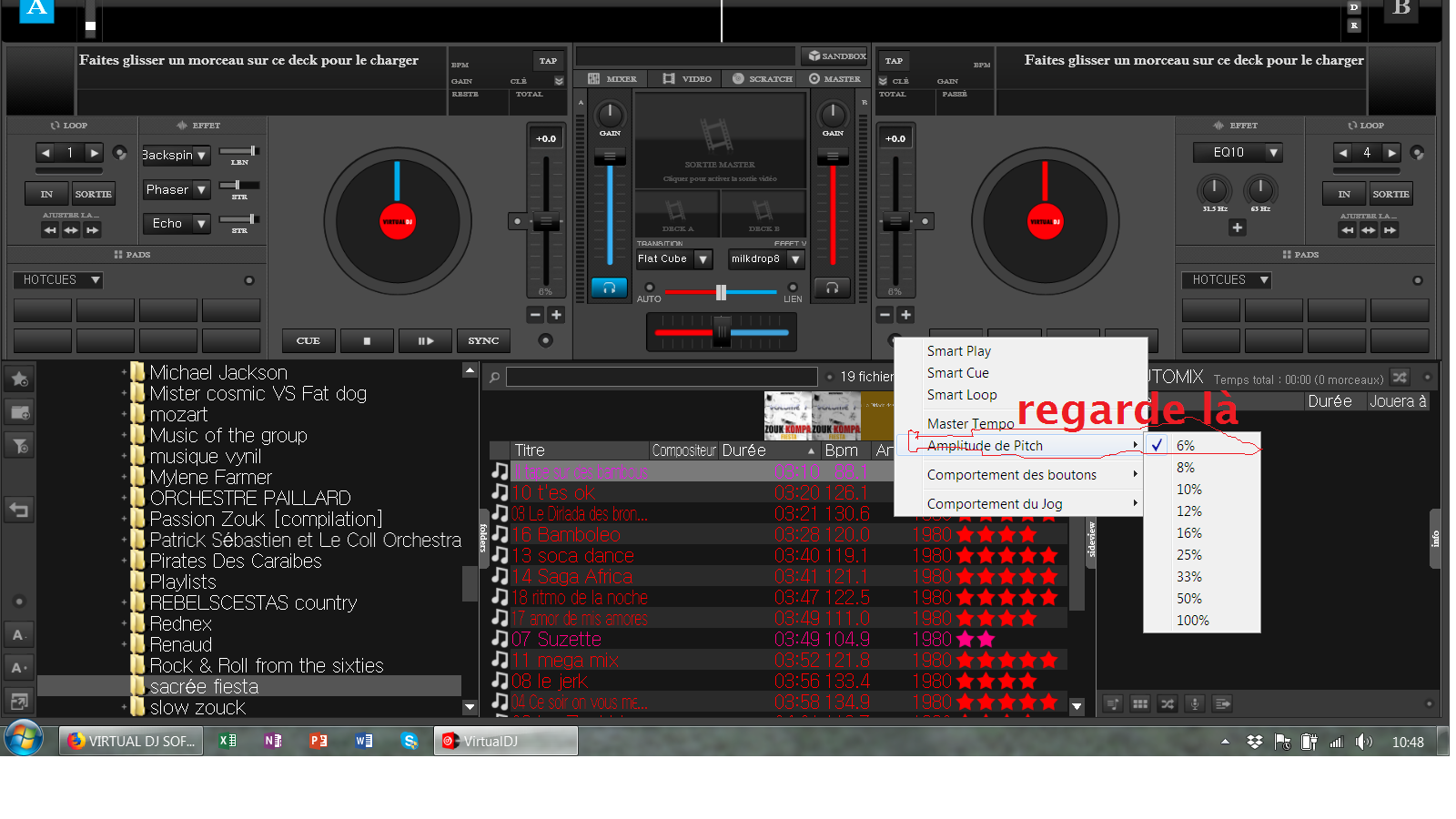
Task: Adjust deck A gain knob
Action: (x=610, y=115)
